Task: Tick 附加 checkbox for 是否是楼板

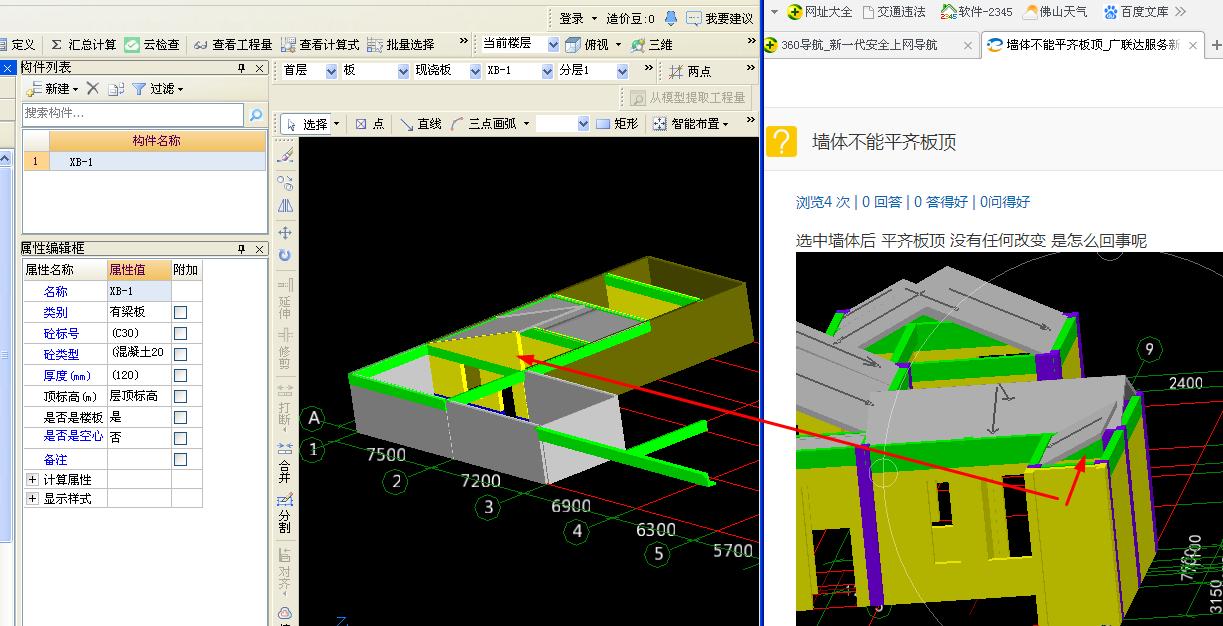Action: coord(181,417)
